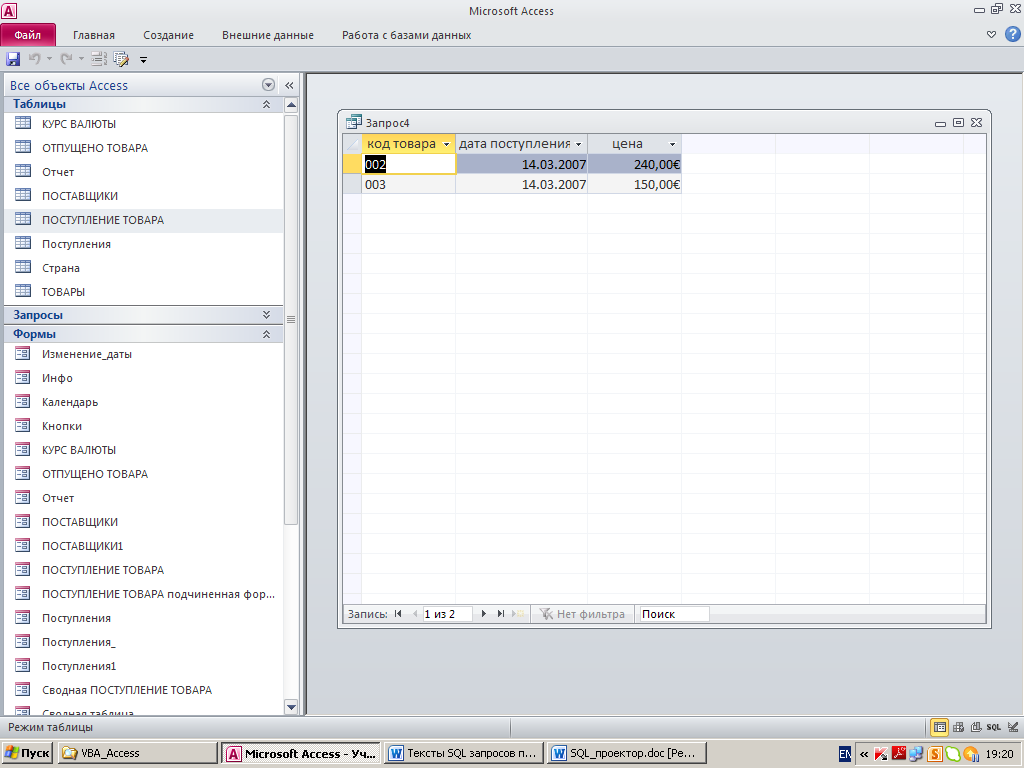
Task: Expand the Запросы group
Action: point(266,315)
